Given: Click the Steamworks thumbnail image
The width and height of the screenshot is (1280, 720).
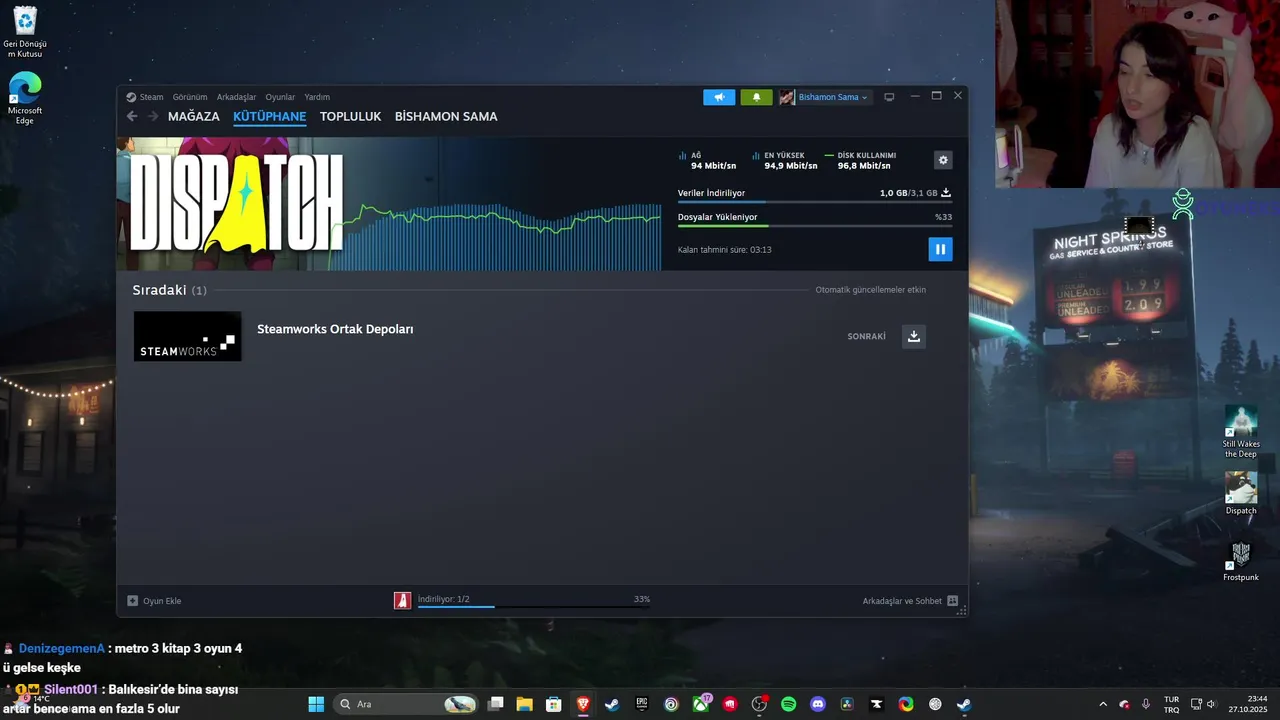Looking at the screenshot, I should coord(188,336).
